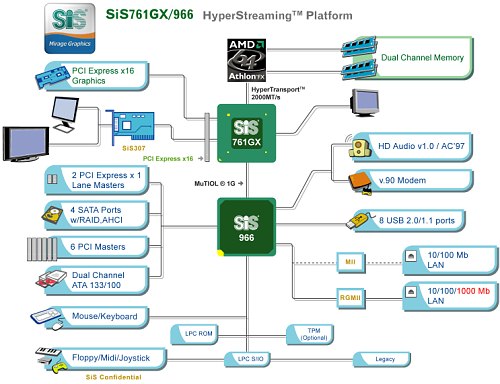Screen dimensions: 500x384
Task: Click the LPC ROM box
Action: (x=194, y=334)
